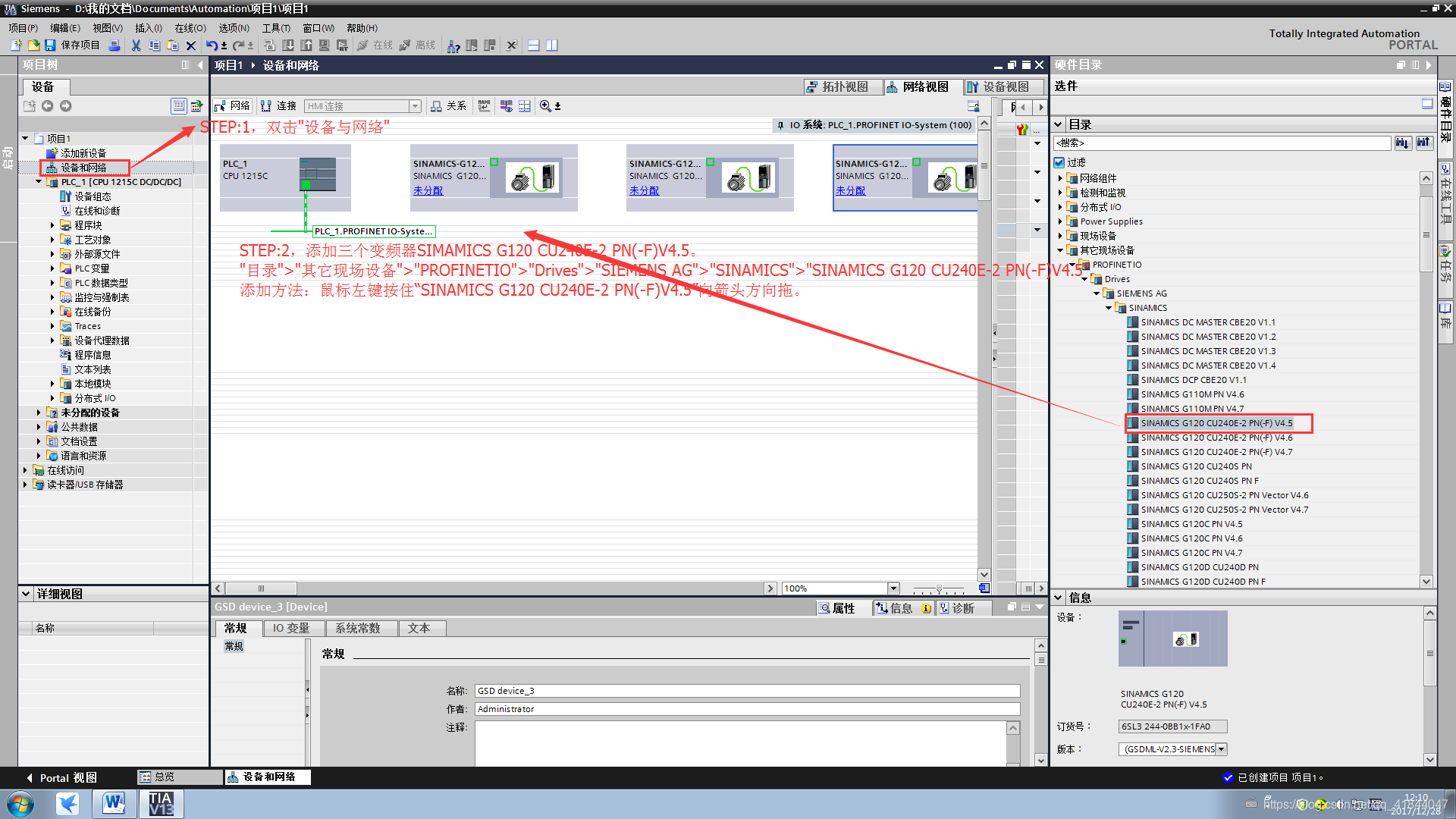
Task: Switch to IO变量 tab in detail view
Action: [x=291, y=627]
